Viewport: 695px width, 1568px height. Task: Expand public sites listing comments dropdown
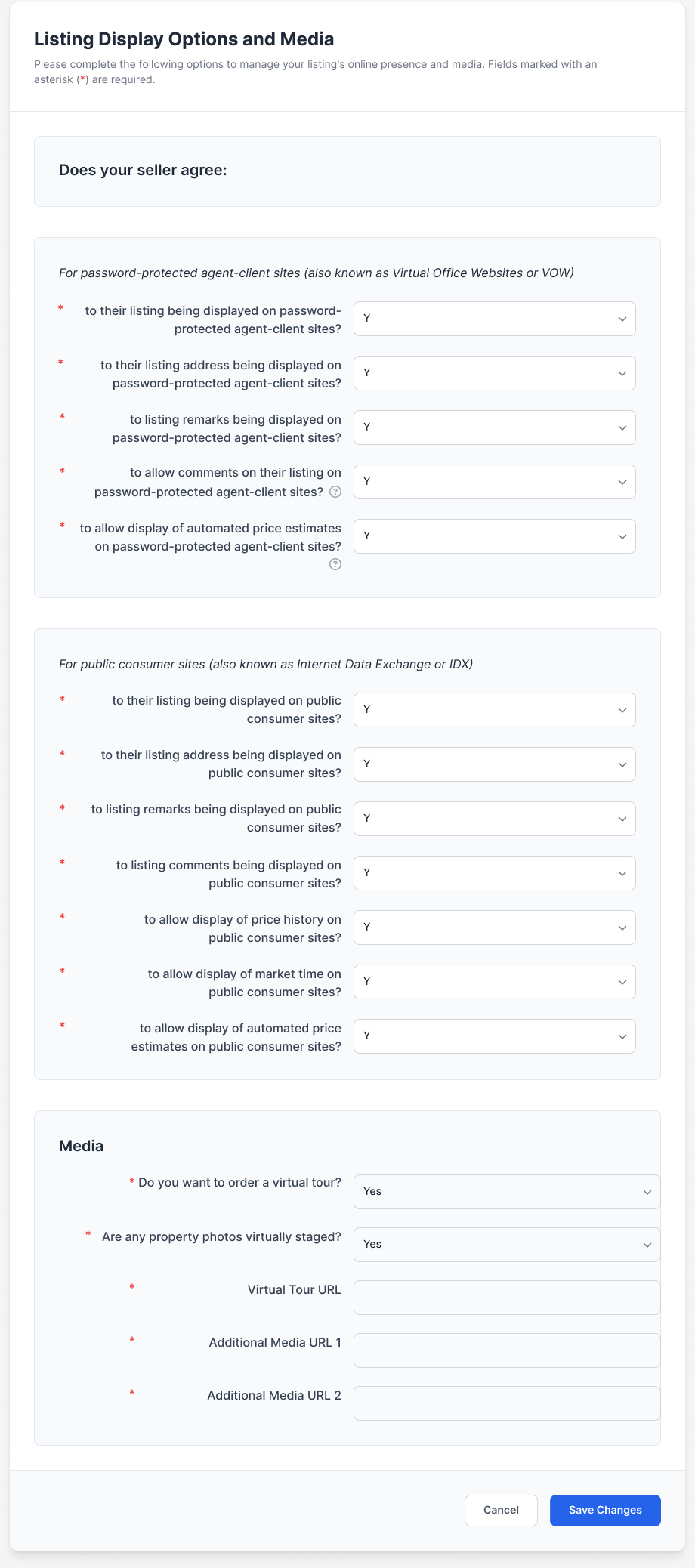(x=494, y=873)
